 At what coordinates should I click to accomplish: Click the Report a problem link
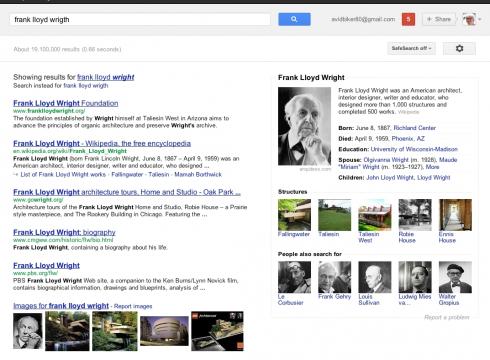(447, 317)
